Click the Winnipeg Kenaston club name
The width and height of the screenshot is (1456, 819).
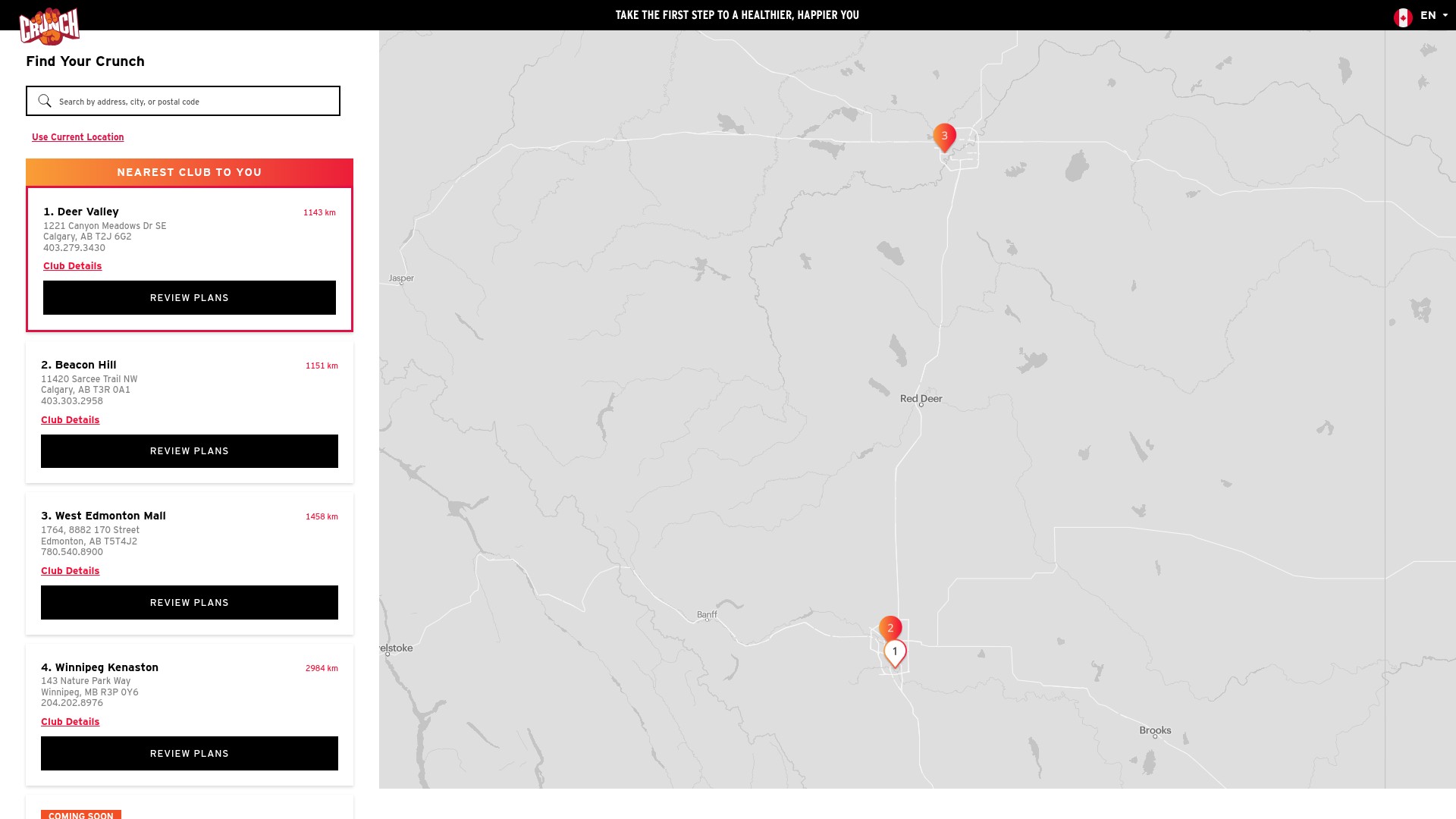click(x=99, y=667)
